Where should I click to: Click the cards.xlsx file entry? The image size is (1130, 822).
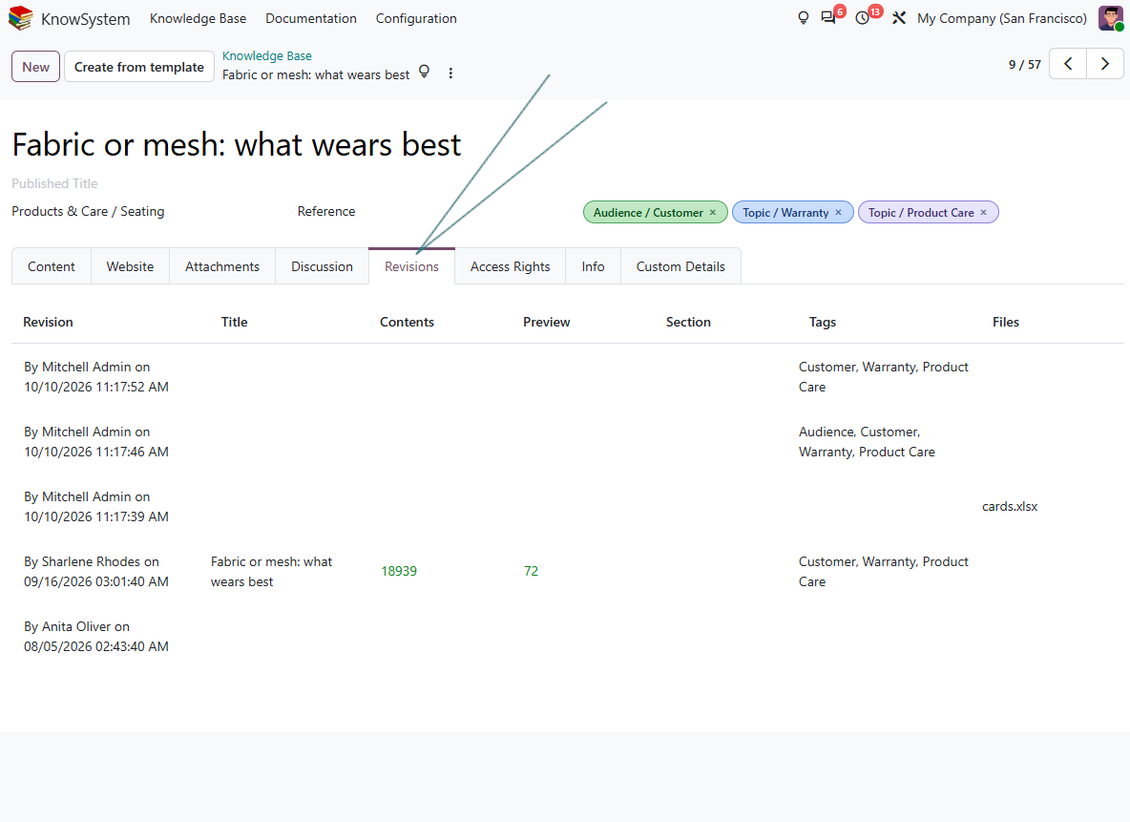pos(1010,506)
